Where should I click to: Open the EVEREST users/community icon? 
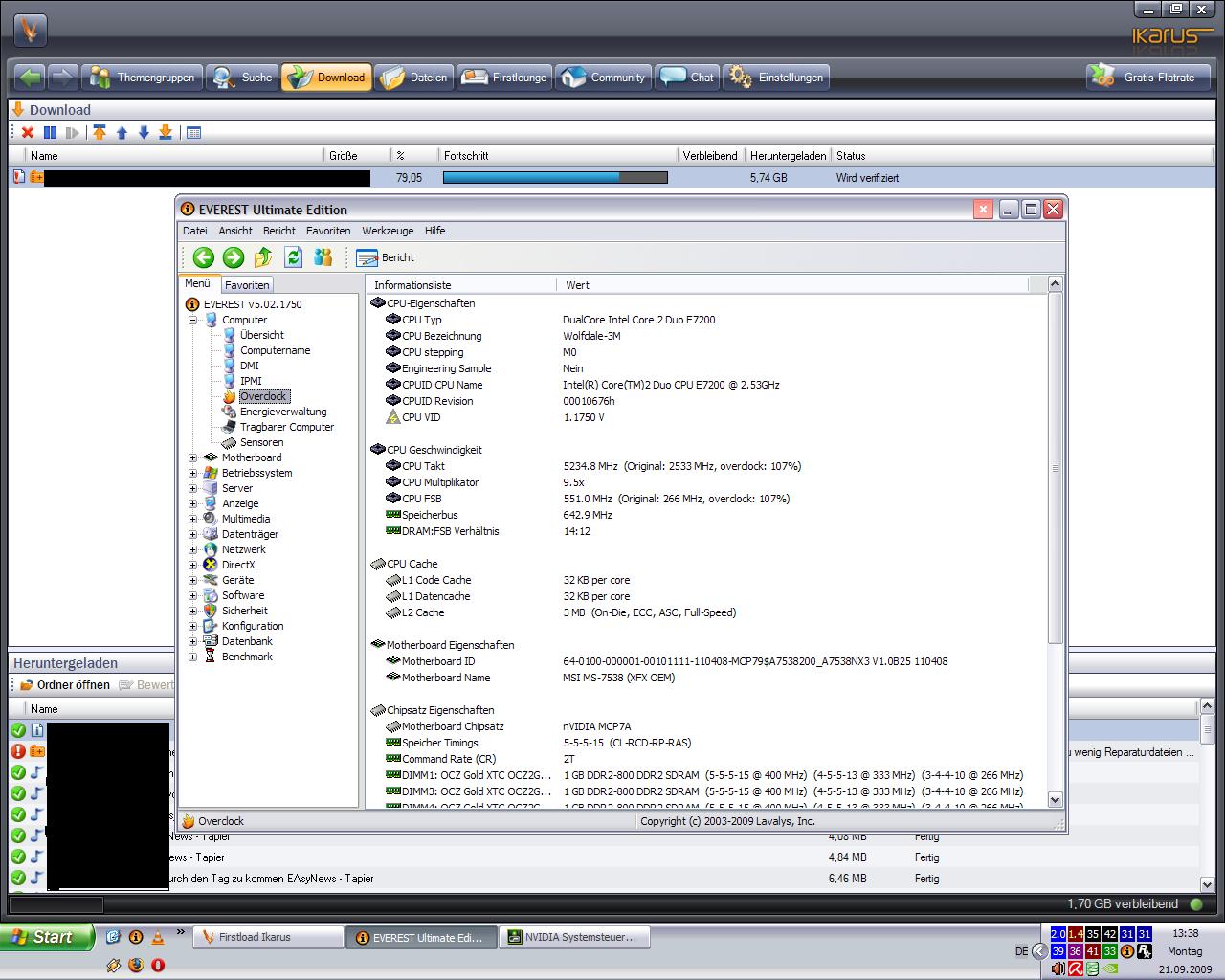(323, 256)
